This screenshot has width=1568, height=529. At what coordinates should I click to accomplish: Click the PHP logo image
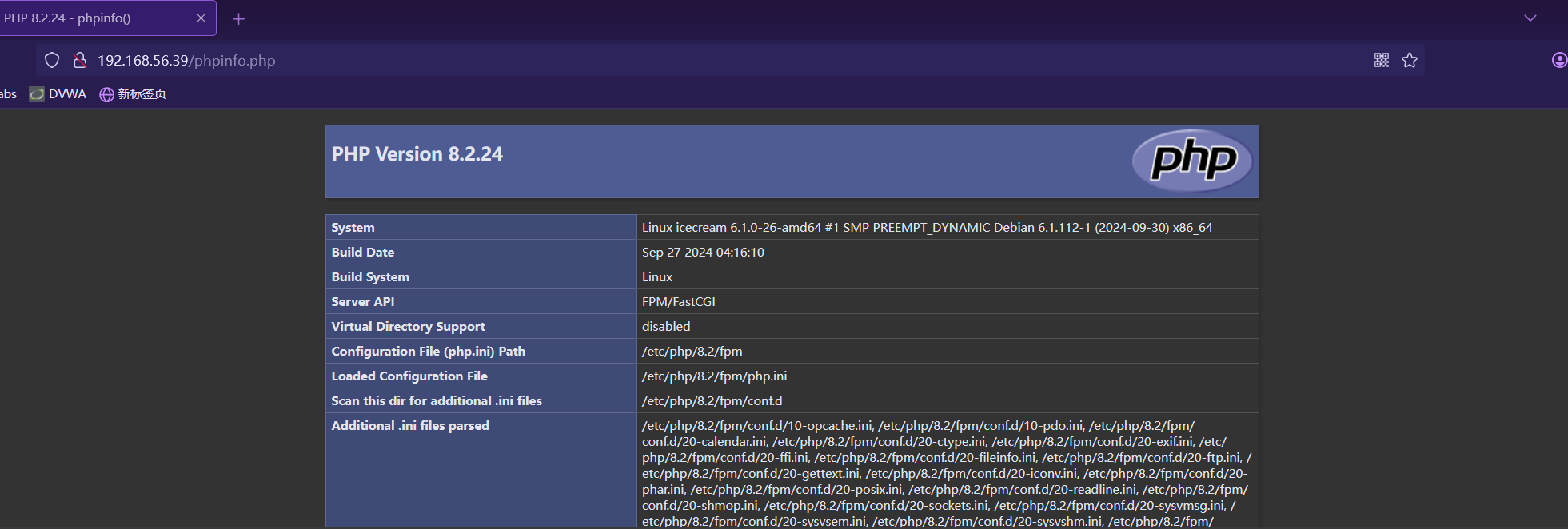(1192, 161)
